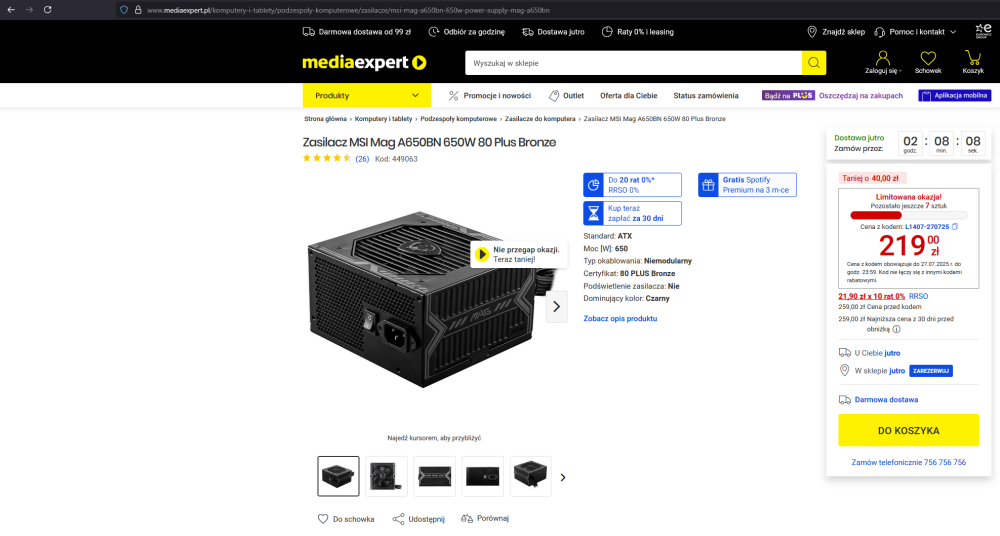Open Promocje i nowości menu item
1000x536 pixels.
pos(490,96)
